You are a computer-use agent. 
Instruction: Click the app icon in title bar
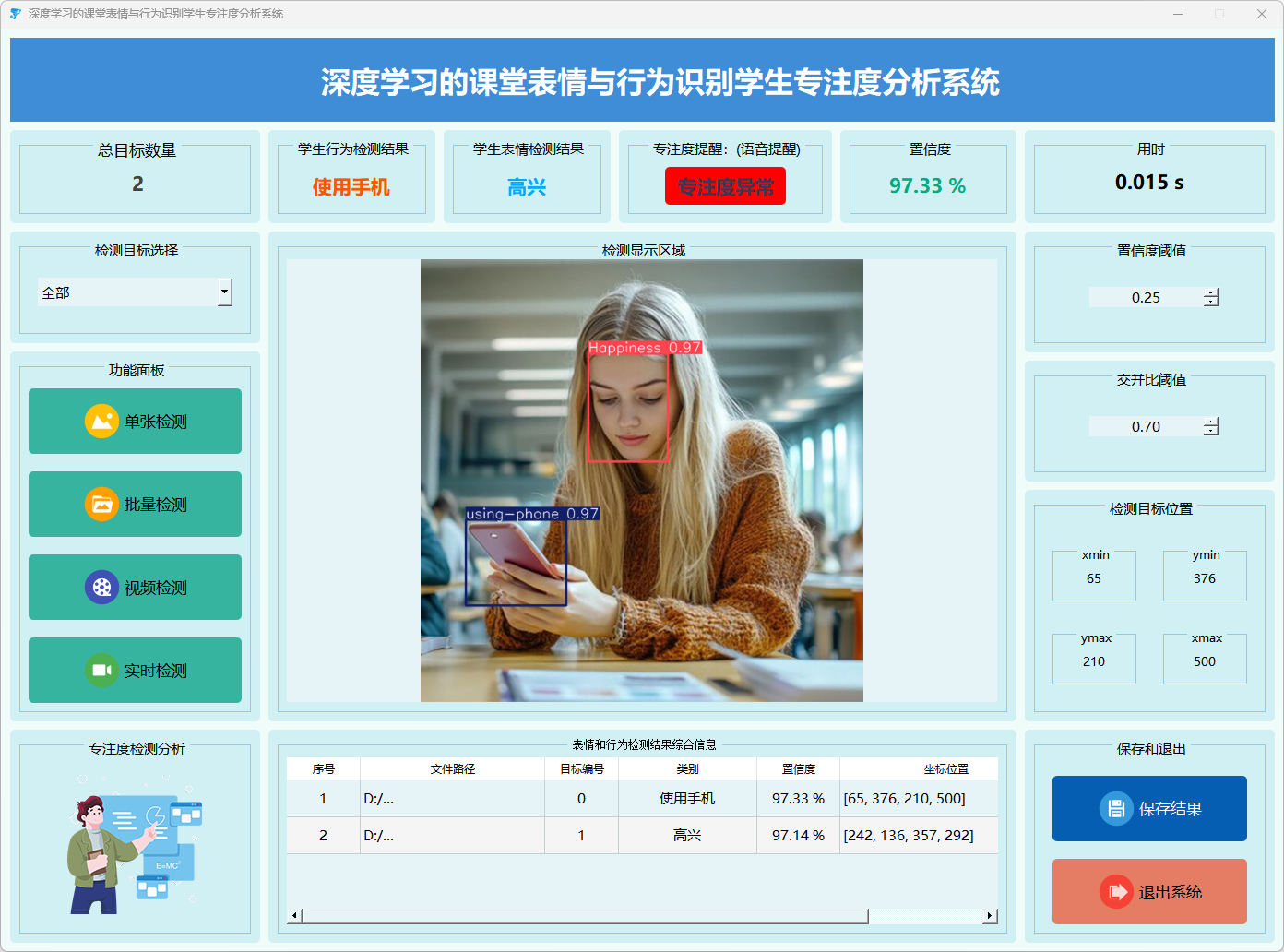point(15,14)
